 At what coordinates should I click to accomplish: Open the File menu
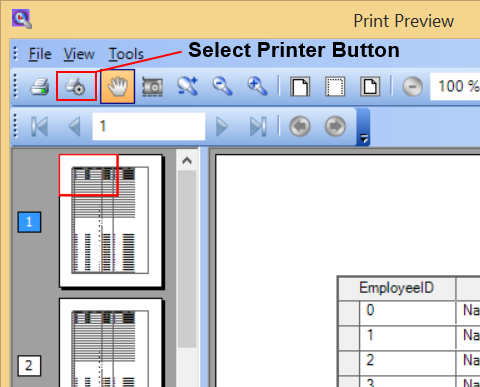tap(40, 54)
